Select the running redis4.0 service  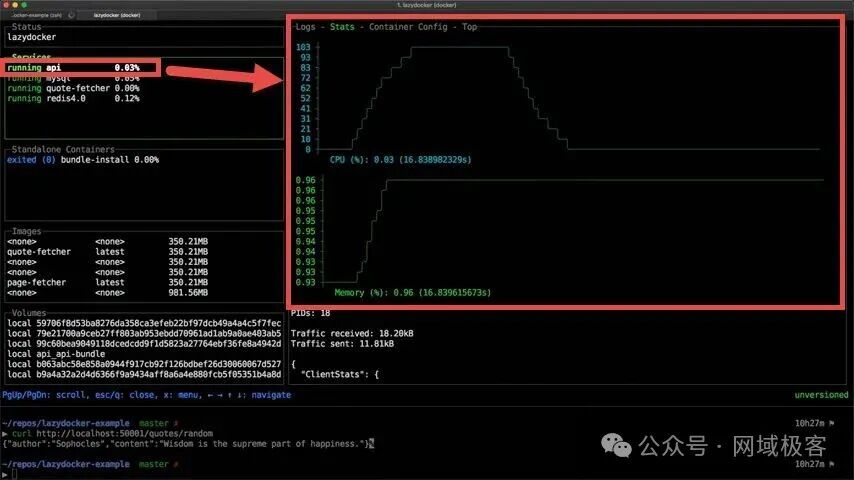[74, 99]
